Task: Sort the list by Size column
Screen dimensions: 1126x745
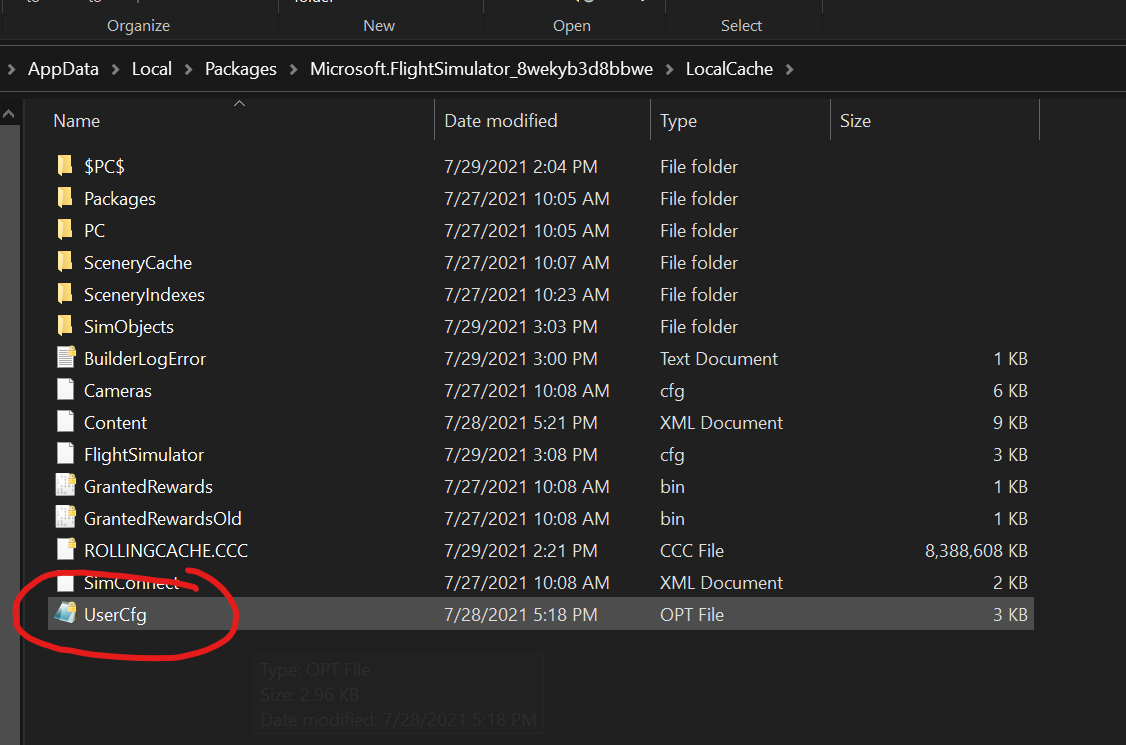Action: pos(855,121)
